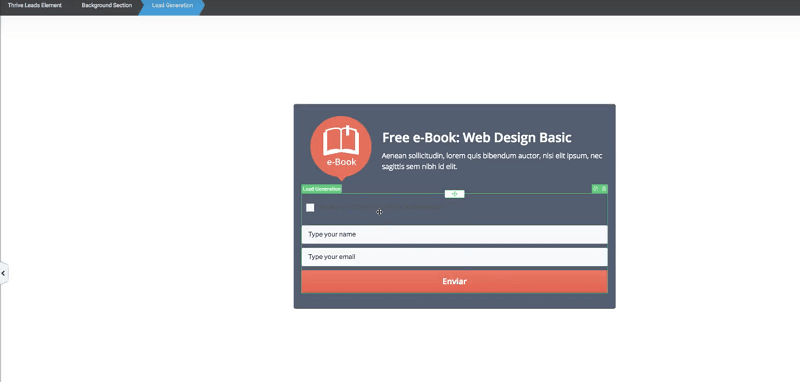Select the 'Free e-Book: Web Design Basic' heading
The width and height of the screenshot is (800, 382).
coord(477,138)
